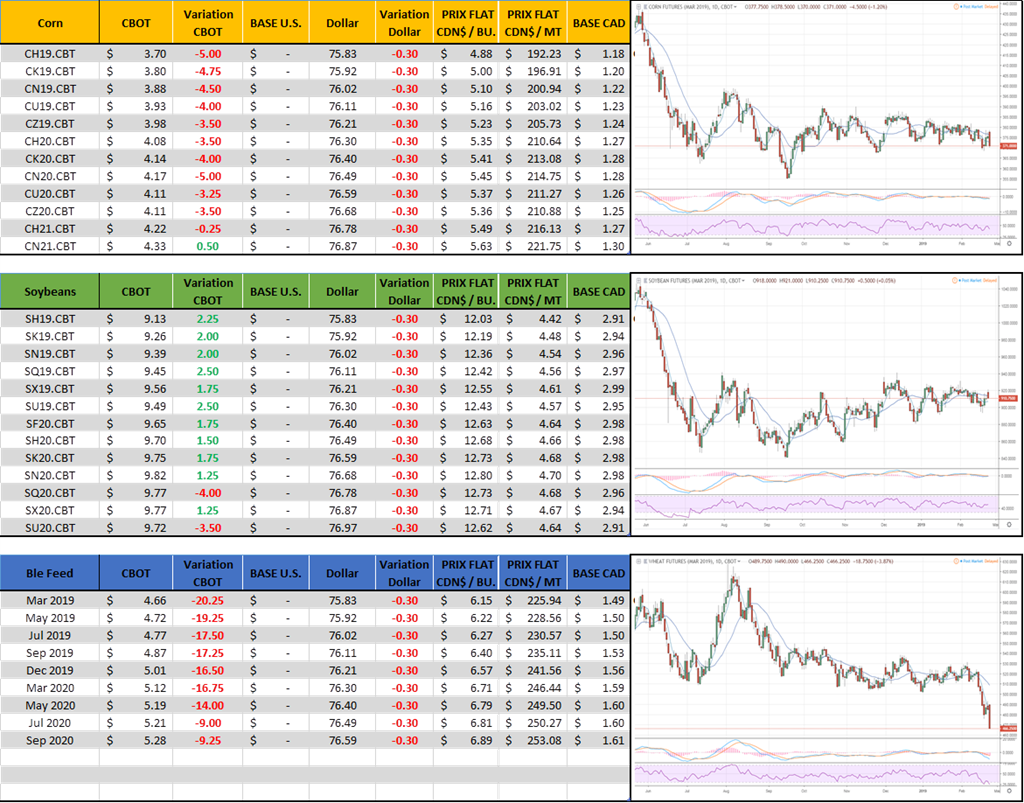Click the CH19.CBT contract row label

[50, 53]
